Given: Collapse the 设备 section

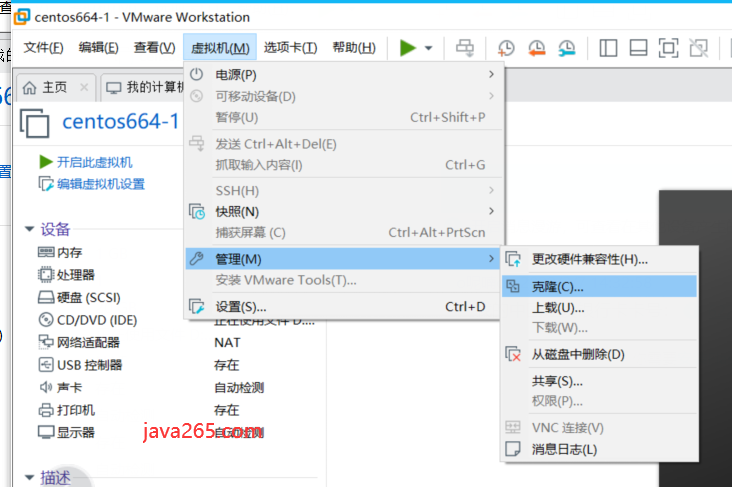Looking at the screenshot, I should click(x=29, y=229).
